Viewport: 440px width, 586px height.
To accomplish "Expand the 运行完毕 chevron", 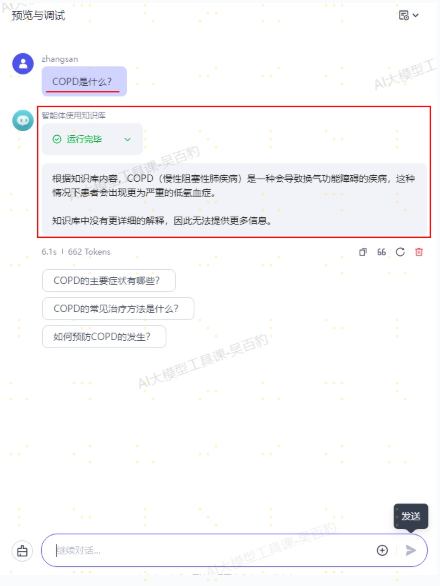I will click(x=127, y=139).
